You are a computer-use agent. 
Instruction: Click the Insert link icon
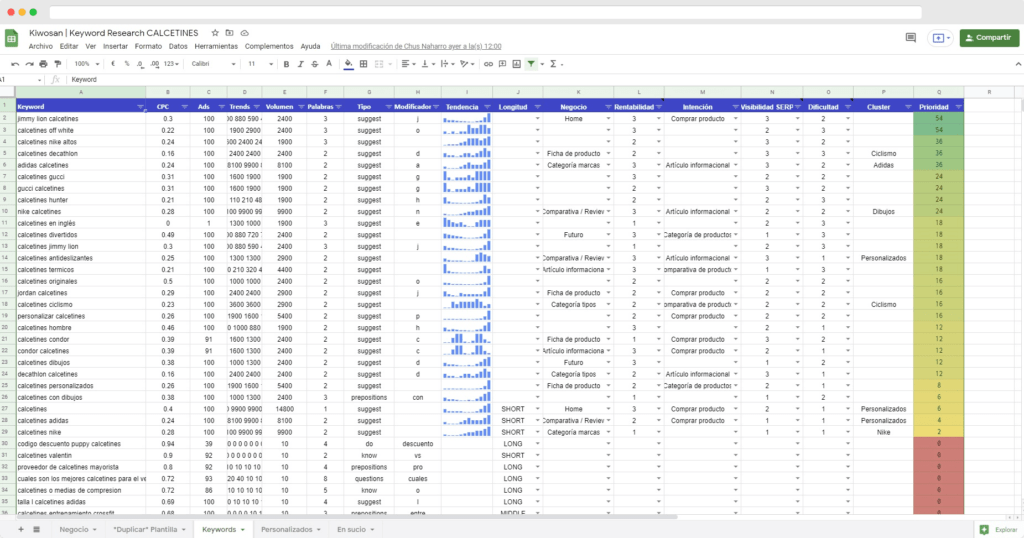point(488,64)
